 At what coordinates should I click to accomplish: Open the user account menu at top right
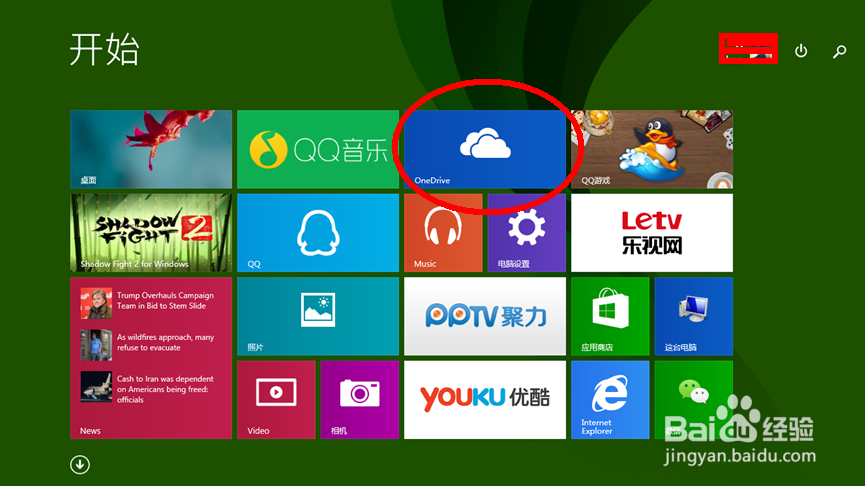[x=748, y=49]
